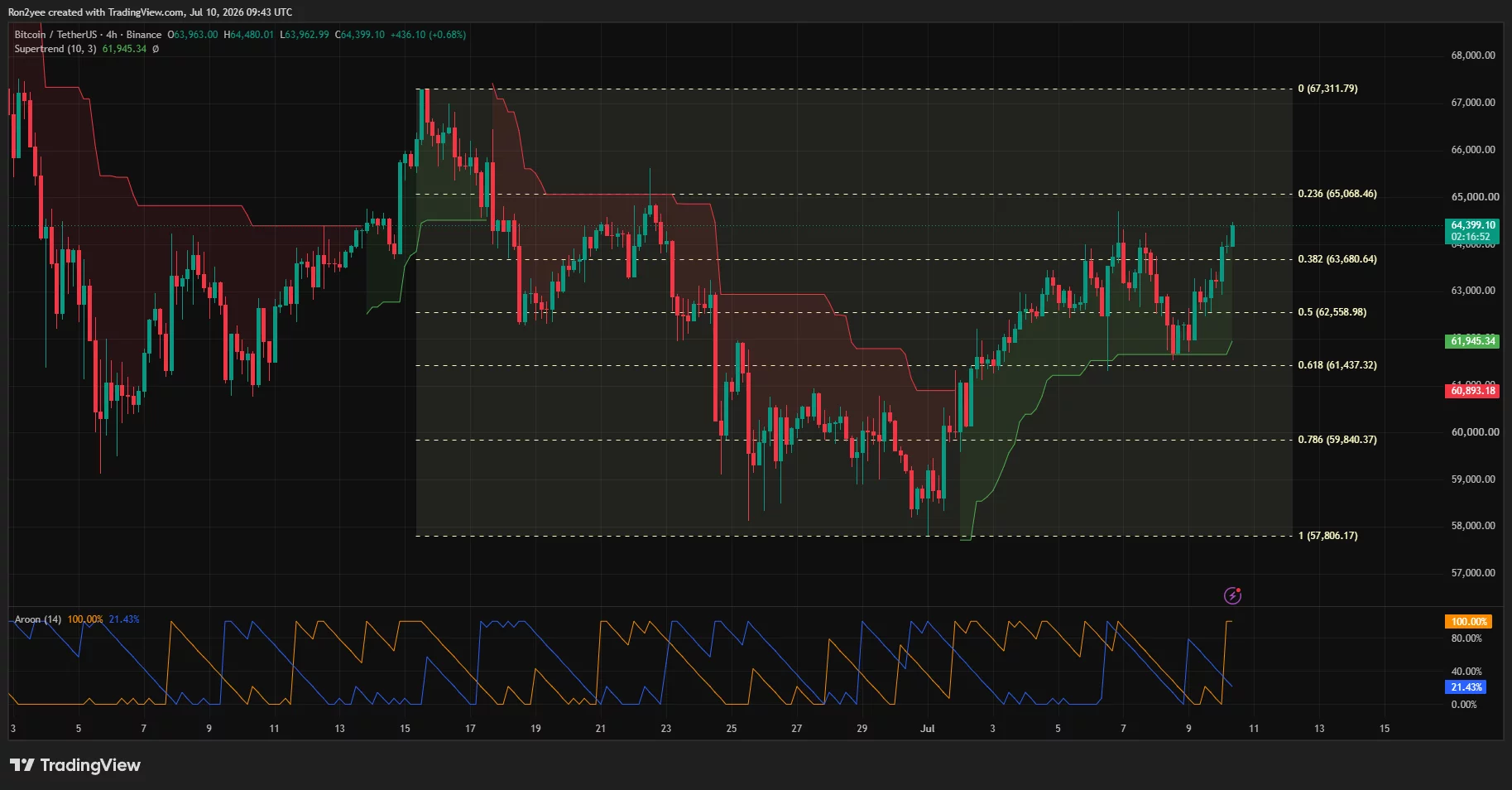Screen dimensions: 1512x790
Task: Click the date 15 label left of 17
Action: click(x=405, y=729)
